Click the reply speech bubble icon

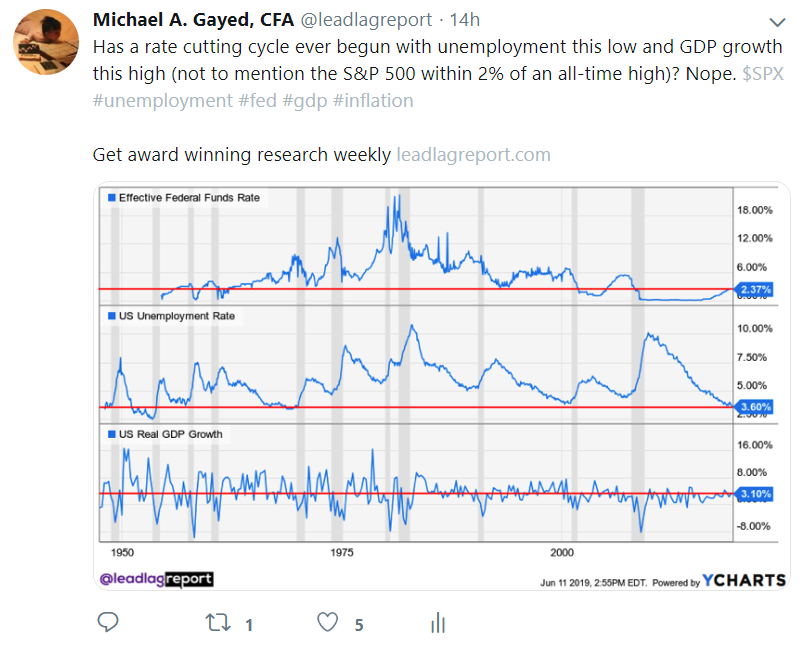[108, 623]
